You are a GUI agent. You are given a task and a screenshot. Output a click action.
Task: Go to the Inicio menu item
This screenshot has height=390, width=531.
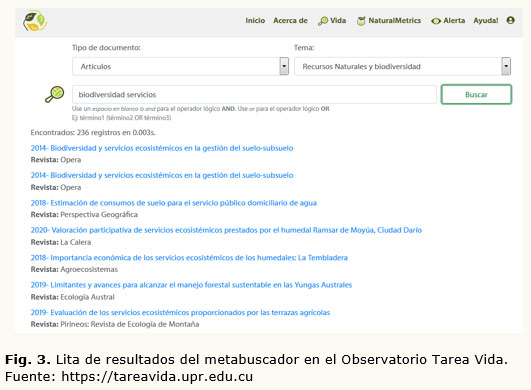[255, 21]
